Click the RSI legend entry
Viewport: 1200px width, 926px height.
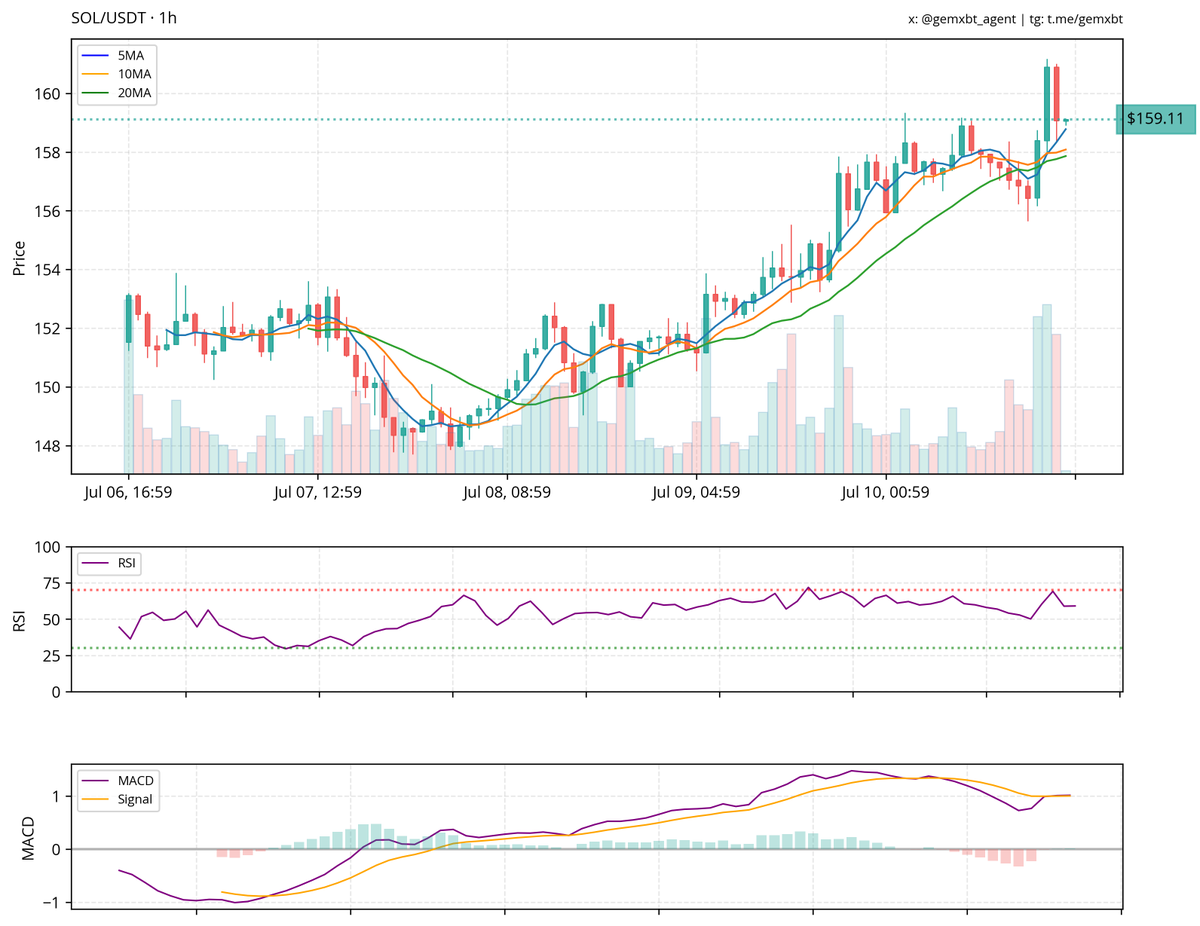tap(110, 564)
